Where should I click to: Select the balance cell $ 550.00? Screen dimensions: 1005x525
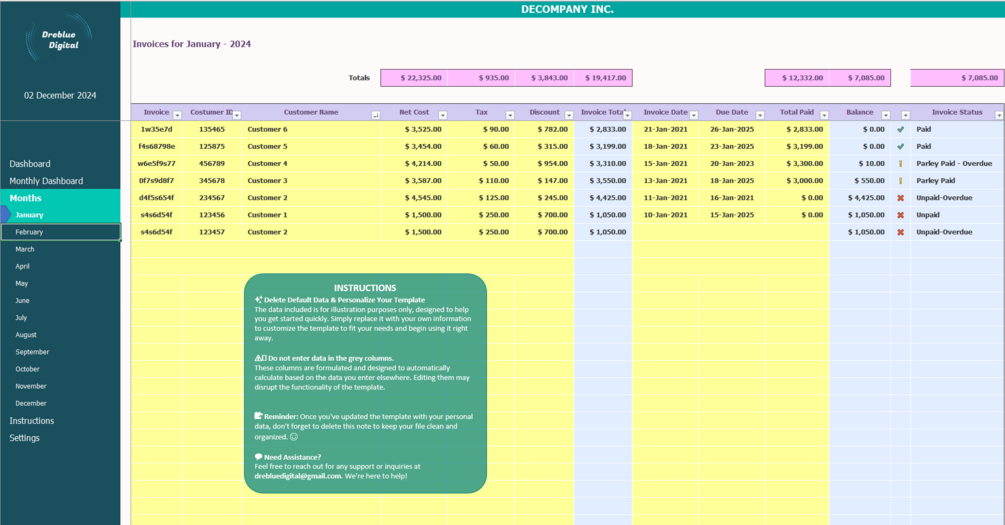860,181
